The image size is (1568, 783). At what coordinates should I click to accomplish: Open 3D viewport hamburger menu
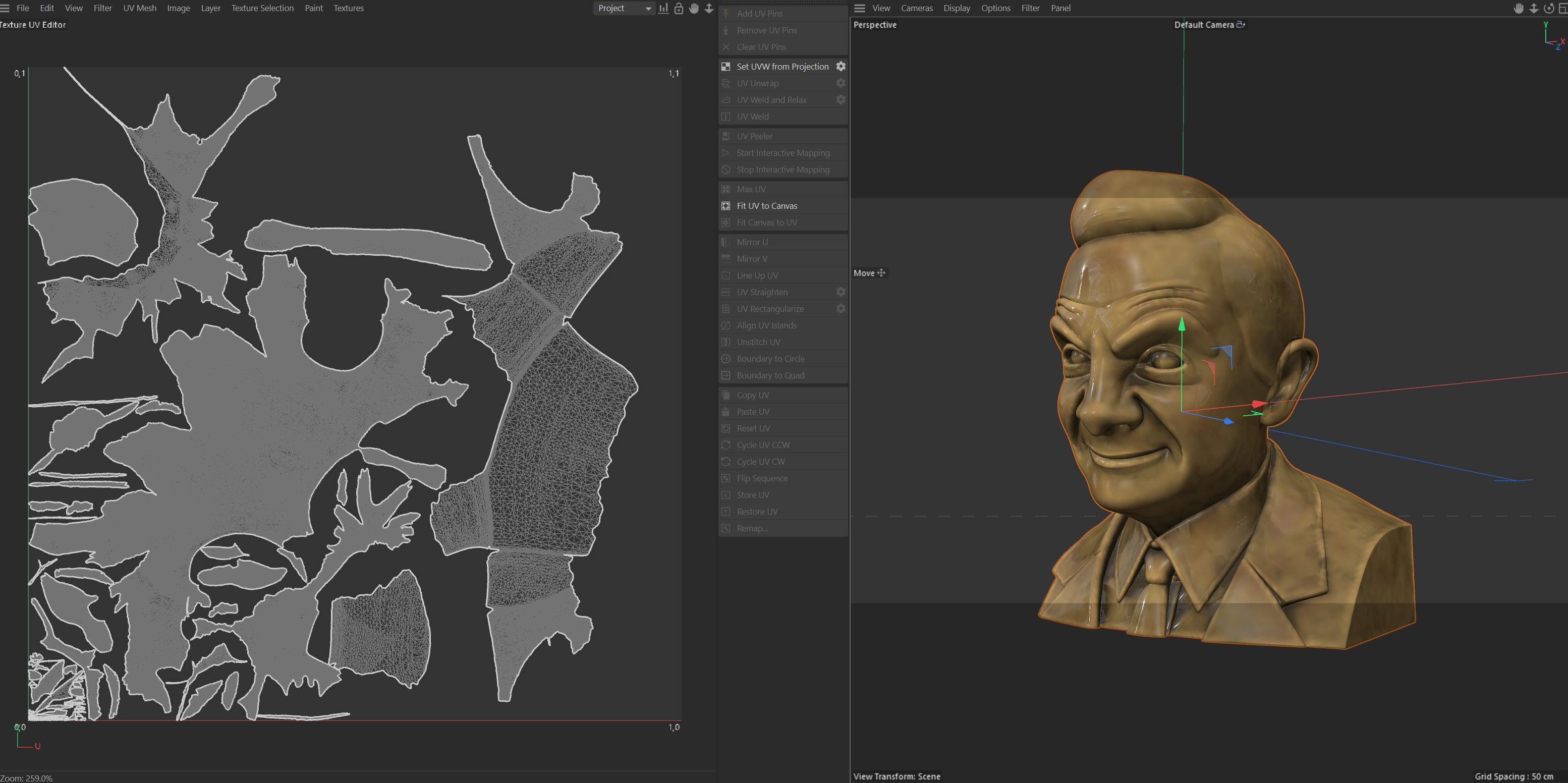pyautogui.click(x=860, y=8)
